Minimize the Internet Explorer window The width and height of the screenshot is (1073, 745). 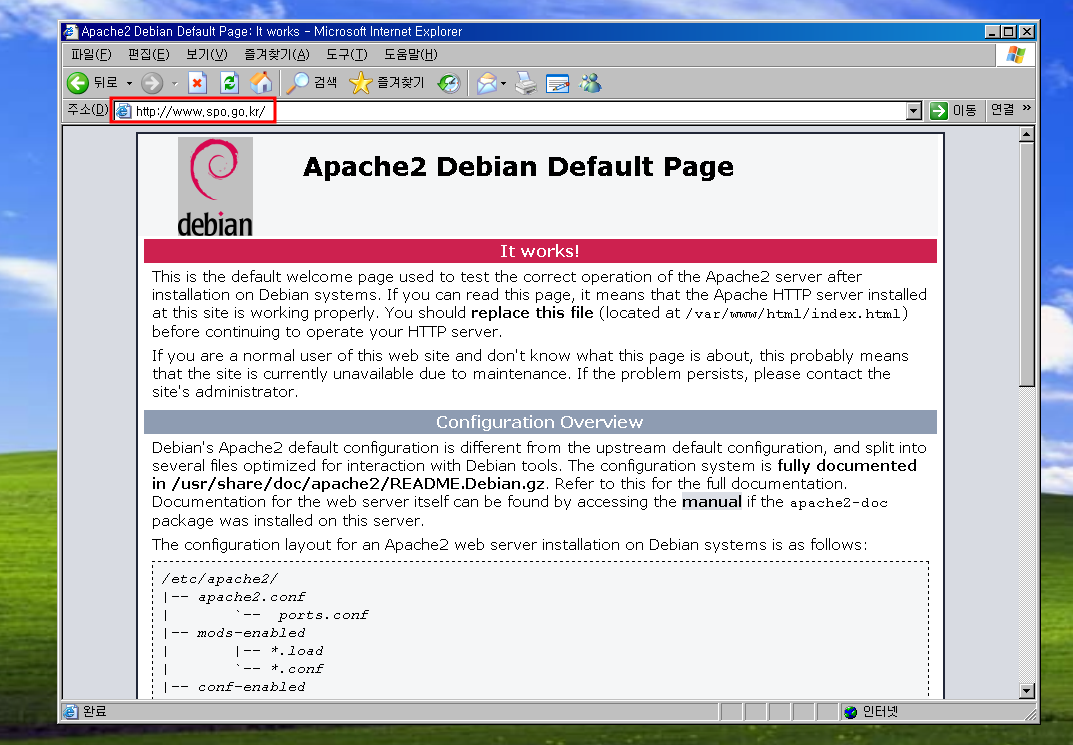(x=993, y=31)
